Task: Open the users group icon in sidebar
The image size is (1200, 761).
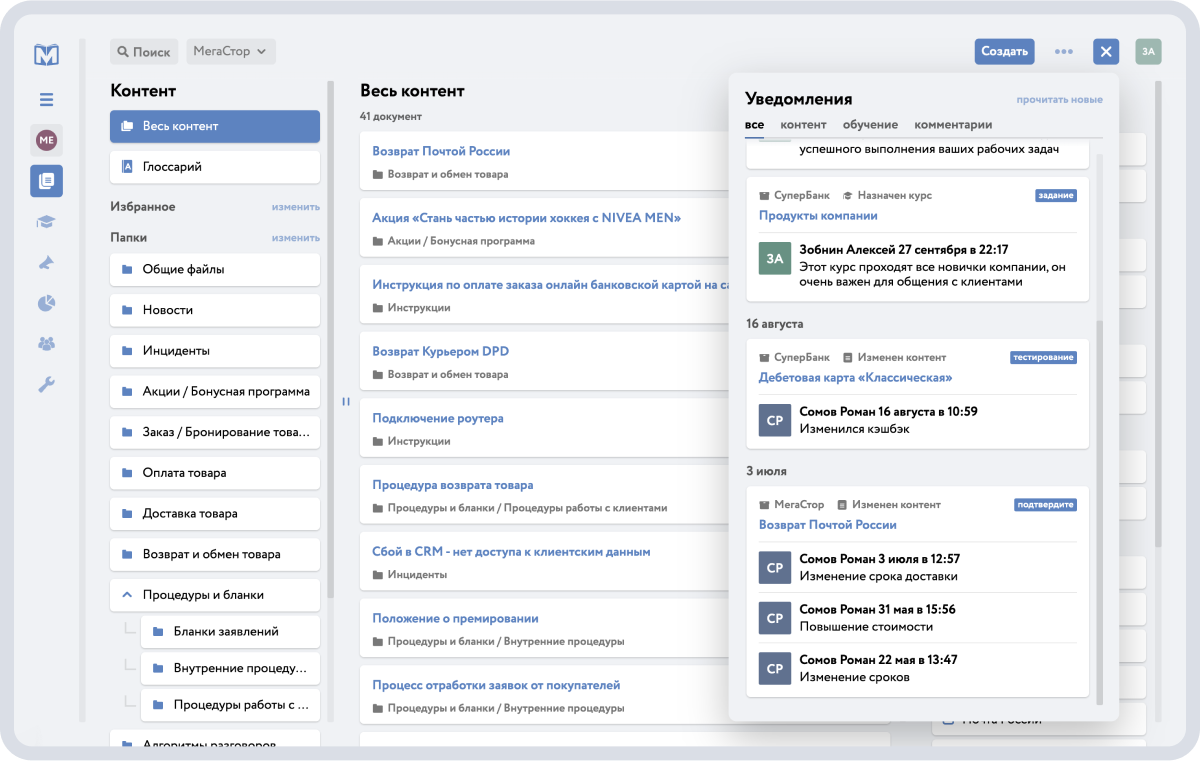Action: tap(46, 343)
